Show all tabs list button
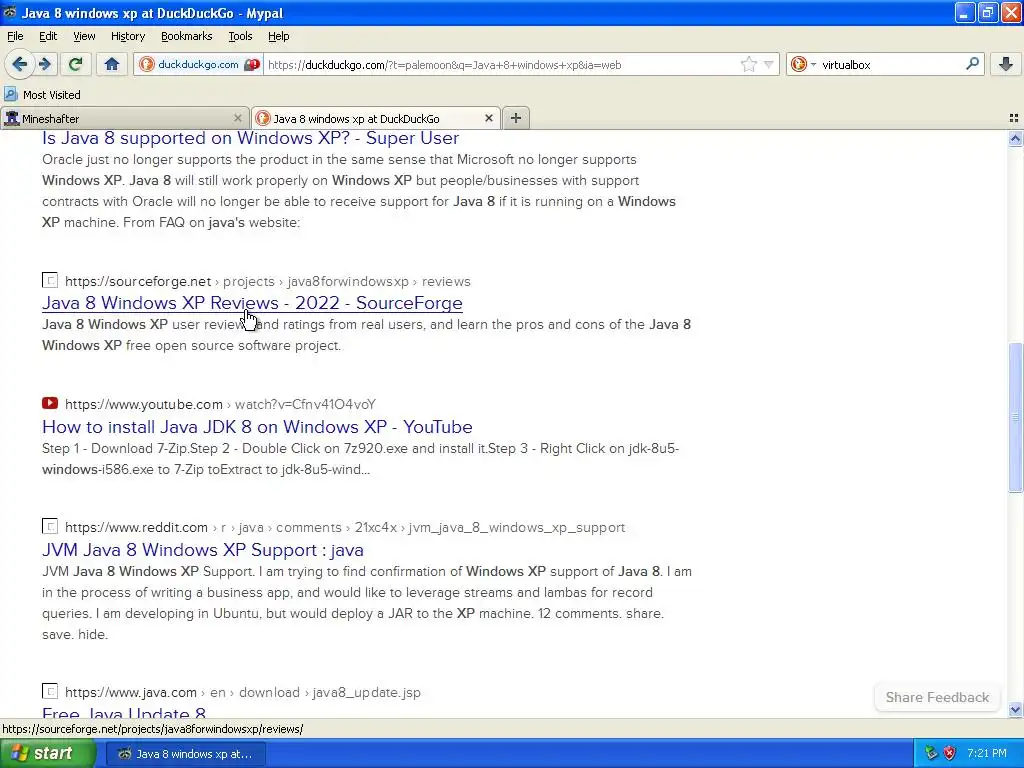This screenshot has width=1024, height=768. tap(1014, 118)
